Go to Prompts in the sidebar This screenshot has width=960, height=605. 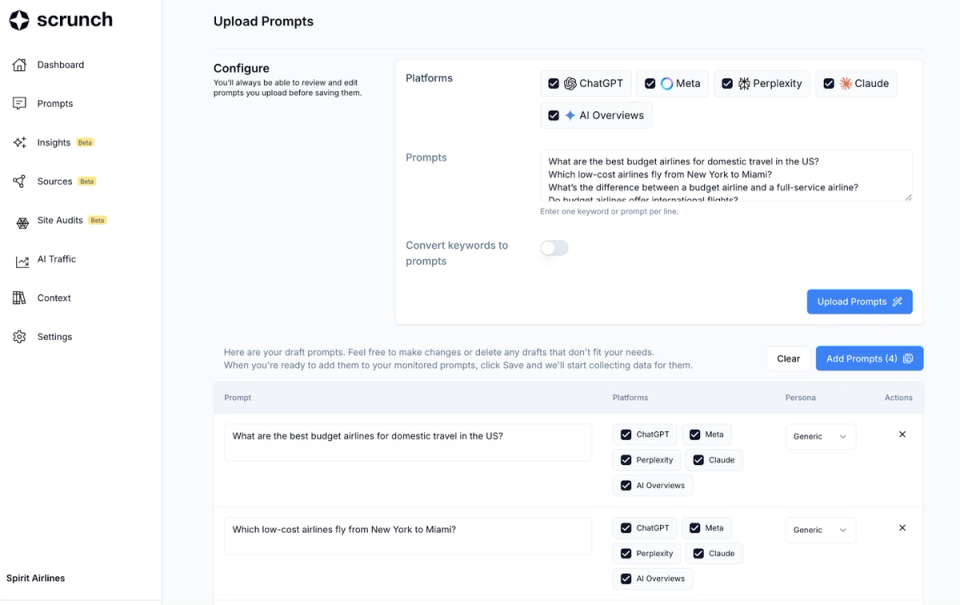55,103
